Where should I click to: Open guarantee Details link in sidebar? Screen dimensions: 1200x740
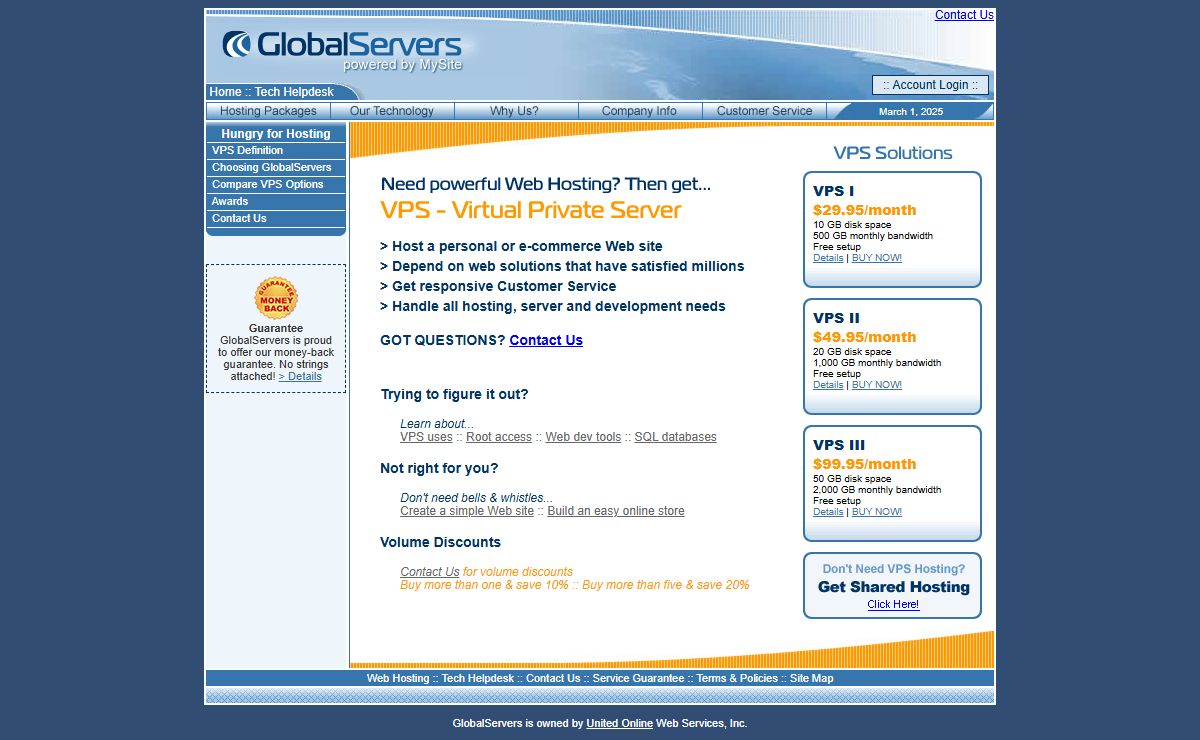point(300,377)
